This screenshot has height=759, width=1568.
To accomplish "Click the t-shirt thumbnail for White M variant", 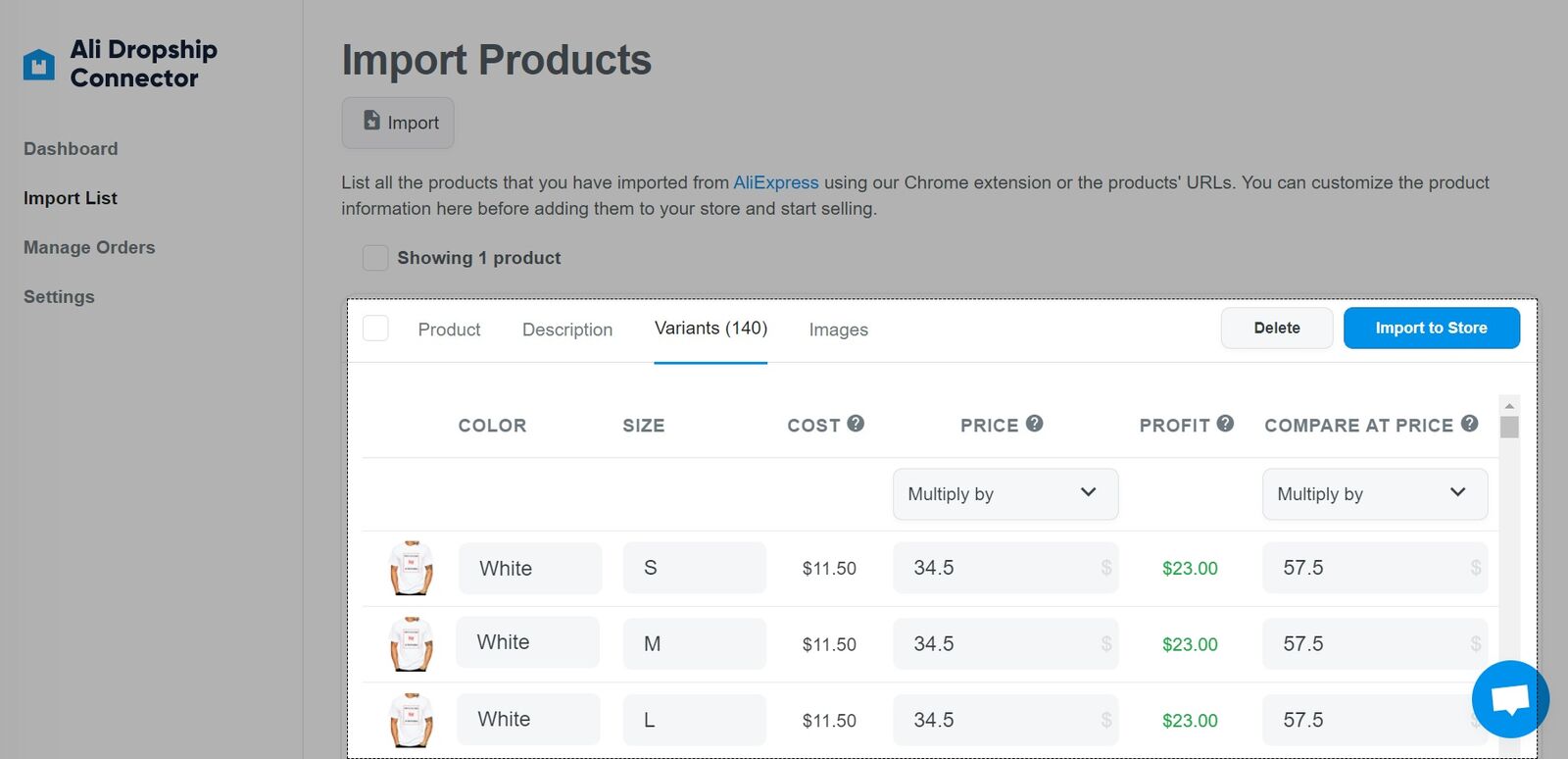I will click(x=411, y=644).
